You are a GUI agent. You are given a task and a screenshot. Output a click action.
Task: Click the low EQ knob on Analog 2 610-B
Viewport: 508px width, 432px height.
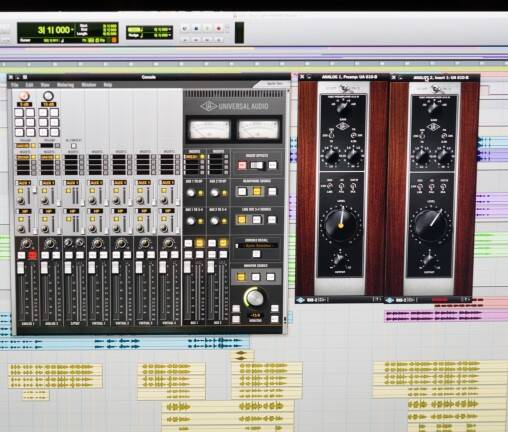[x=422, y=156]
